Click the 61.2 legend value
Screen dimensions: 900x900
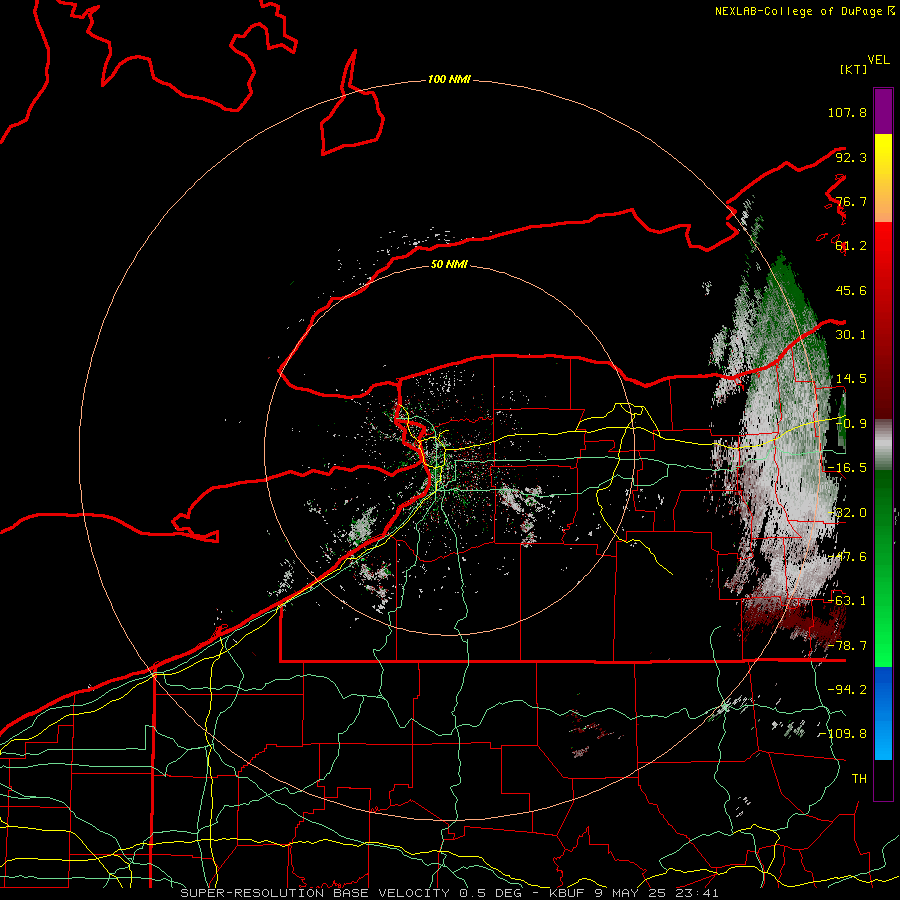(851, 246)
